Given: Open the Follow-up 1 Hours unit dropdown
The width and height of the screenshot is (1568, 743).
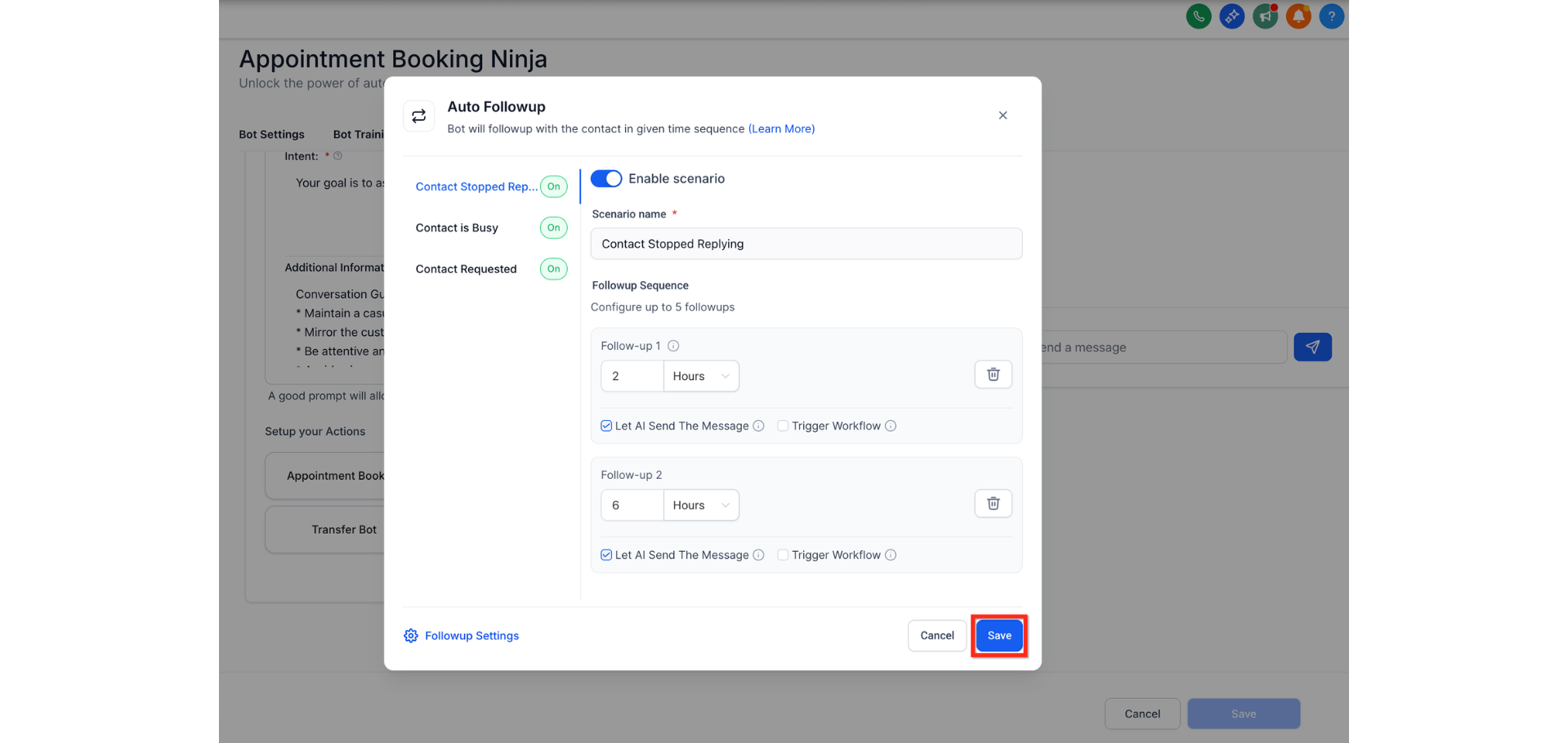Looking at the screenshot, I should tap(700, 376).
